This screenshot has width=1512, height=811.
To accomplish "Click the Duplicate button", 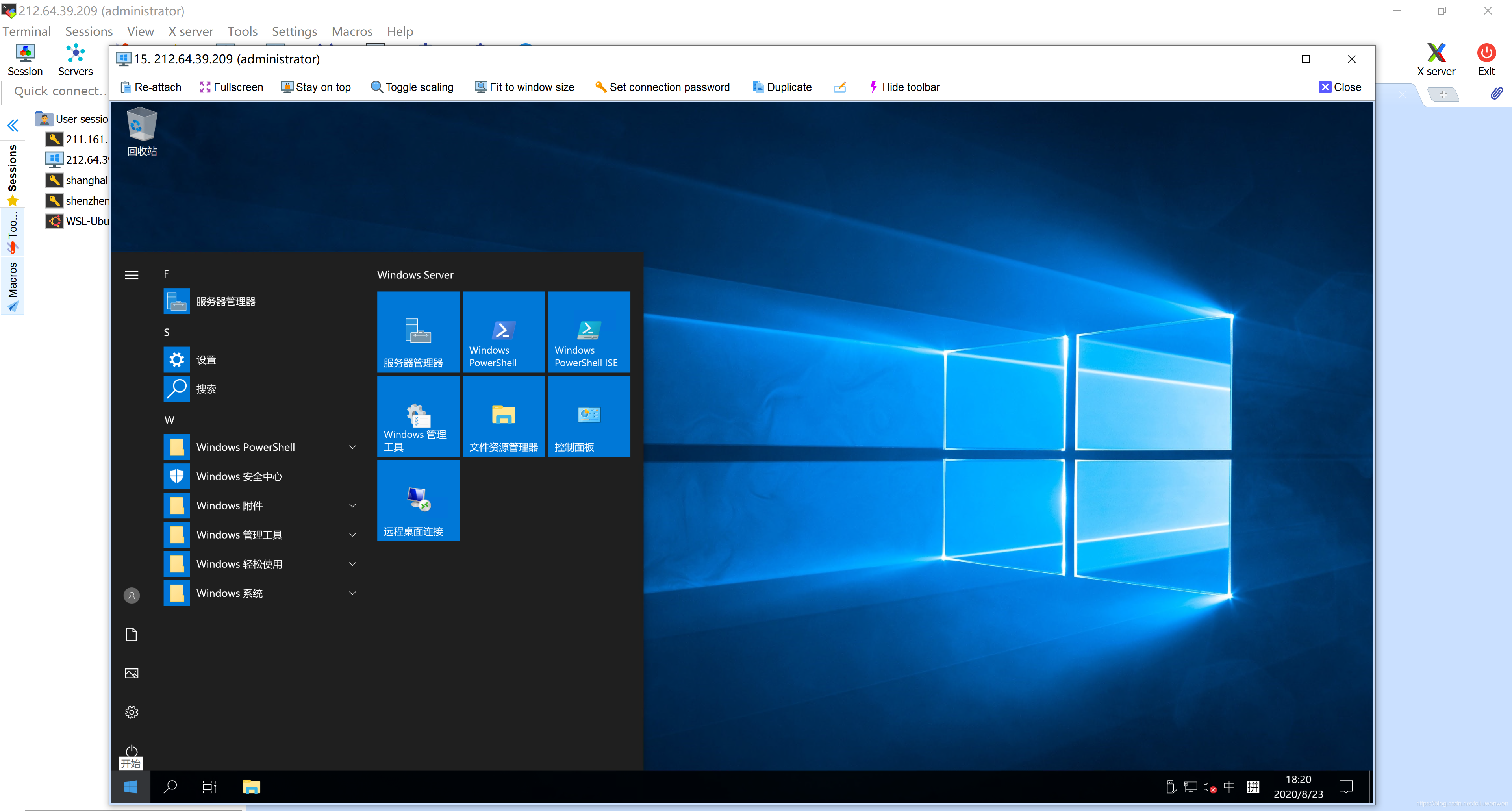I will (782, 87).
